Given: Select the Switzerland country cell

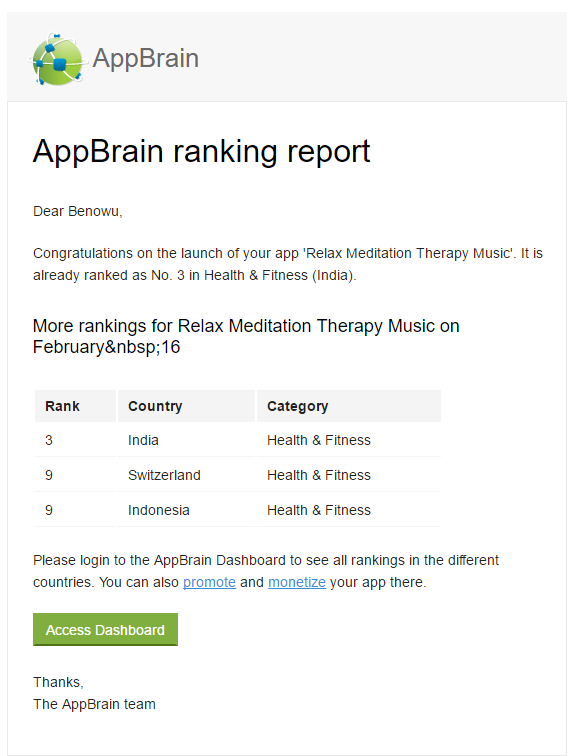Looking at the screenshot, I should [x=187, y=475].
